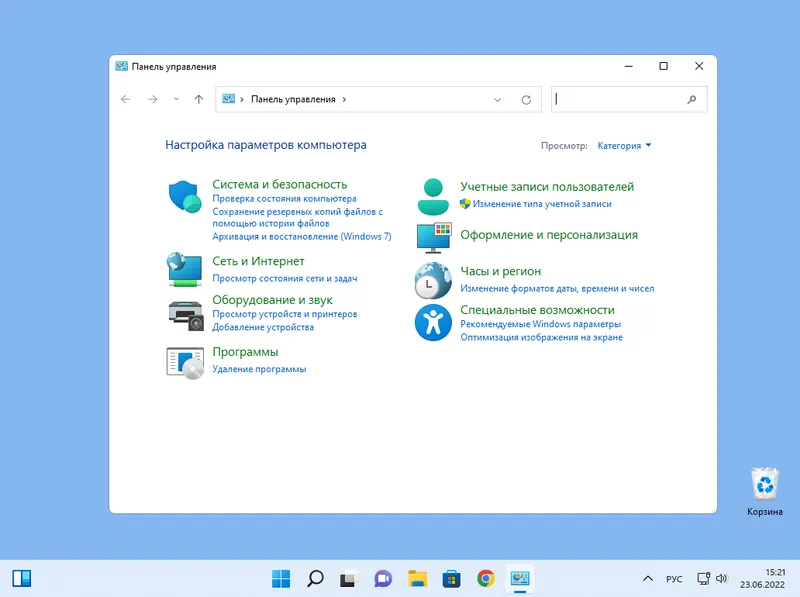
Task: Click the Control Panel search field
Action: point(620,99)
